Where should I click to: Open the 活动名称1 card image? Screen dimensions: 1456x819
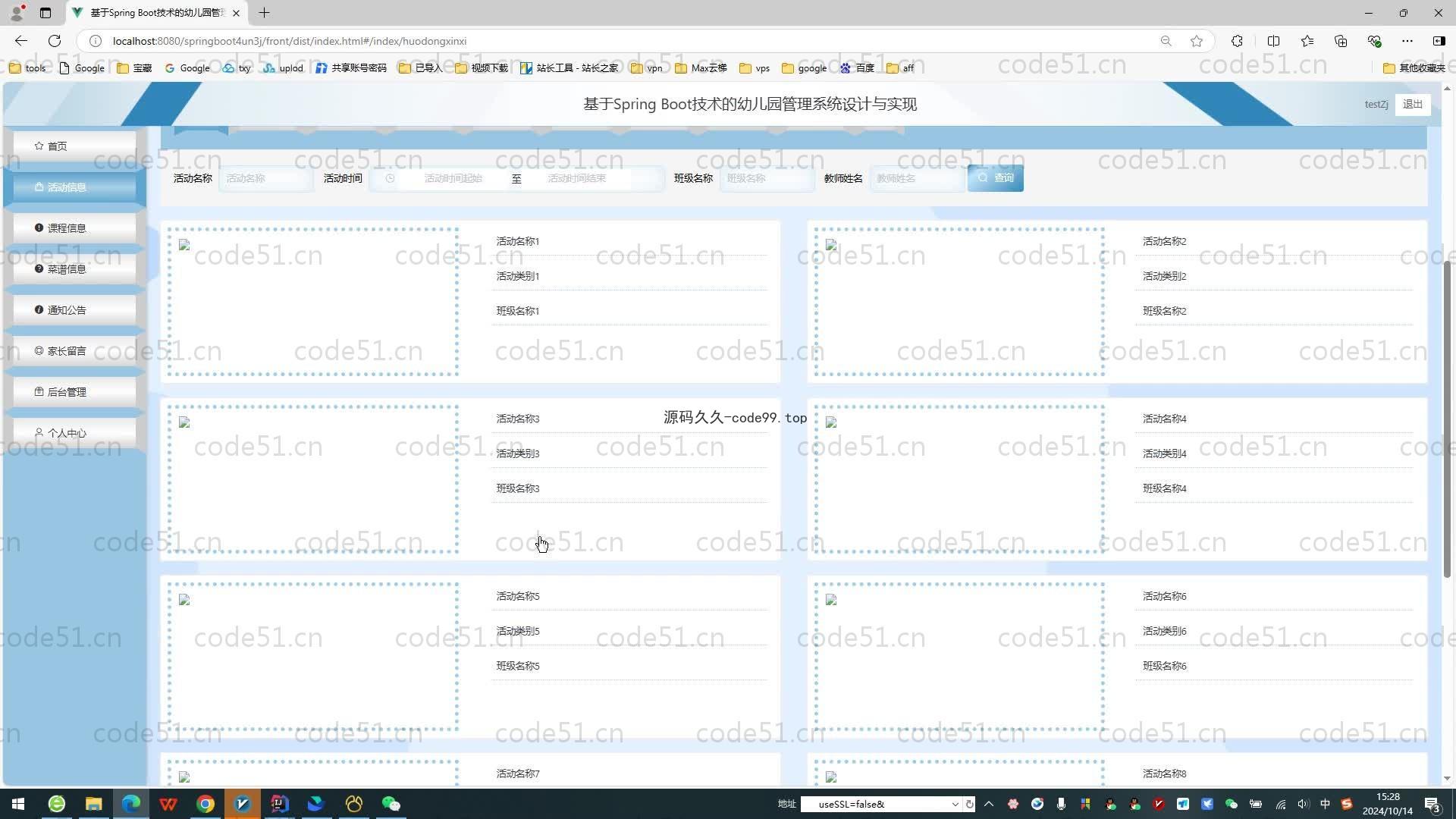tap(312, 301)
